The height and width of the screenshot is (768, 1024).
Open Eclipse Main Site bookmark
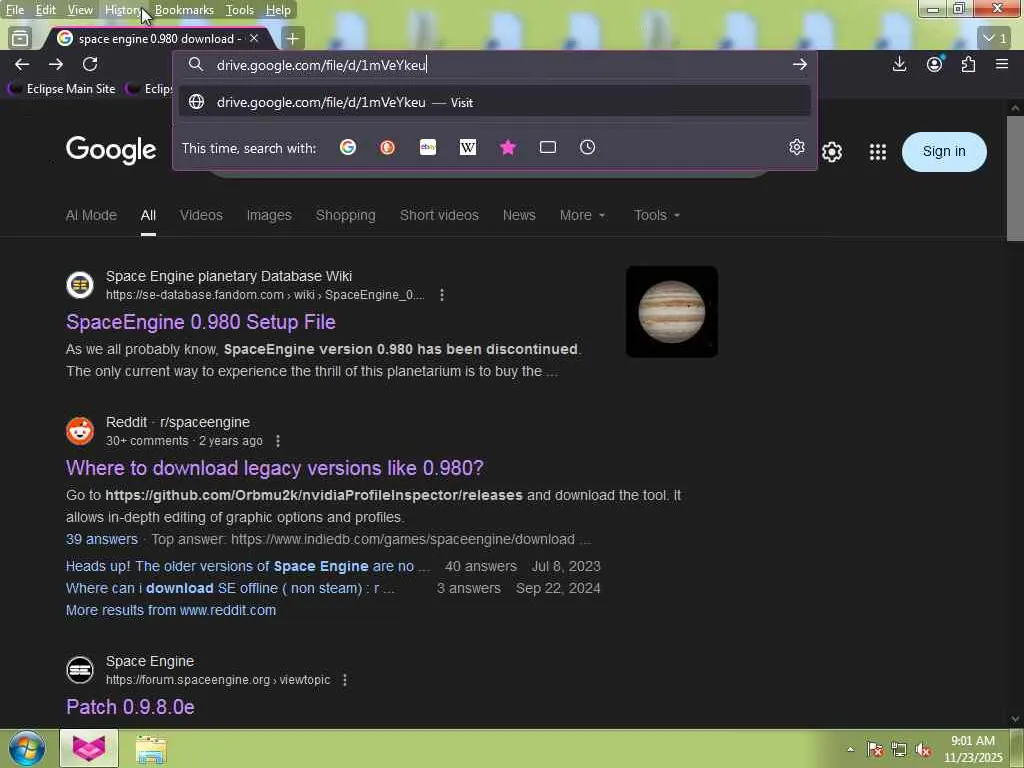click(61, 88)
